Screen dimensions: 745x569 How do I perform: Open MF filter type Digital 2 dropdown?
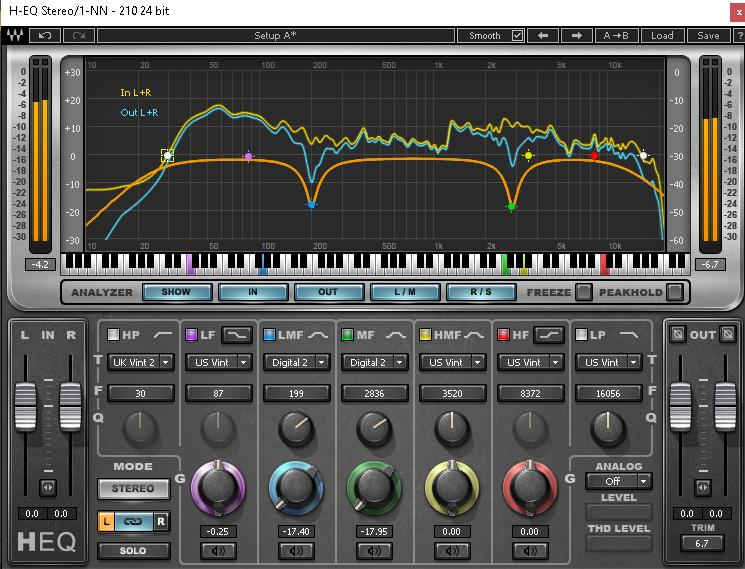pos(374,362)
